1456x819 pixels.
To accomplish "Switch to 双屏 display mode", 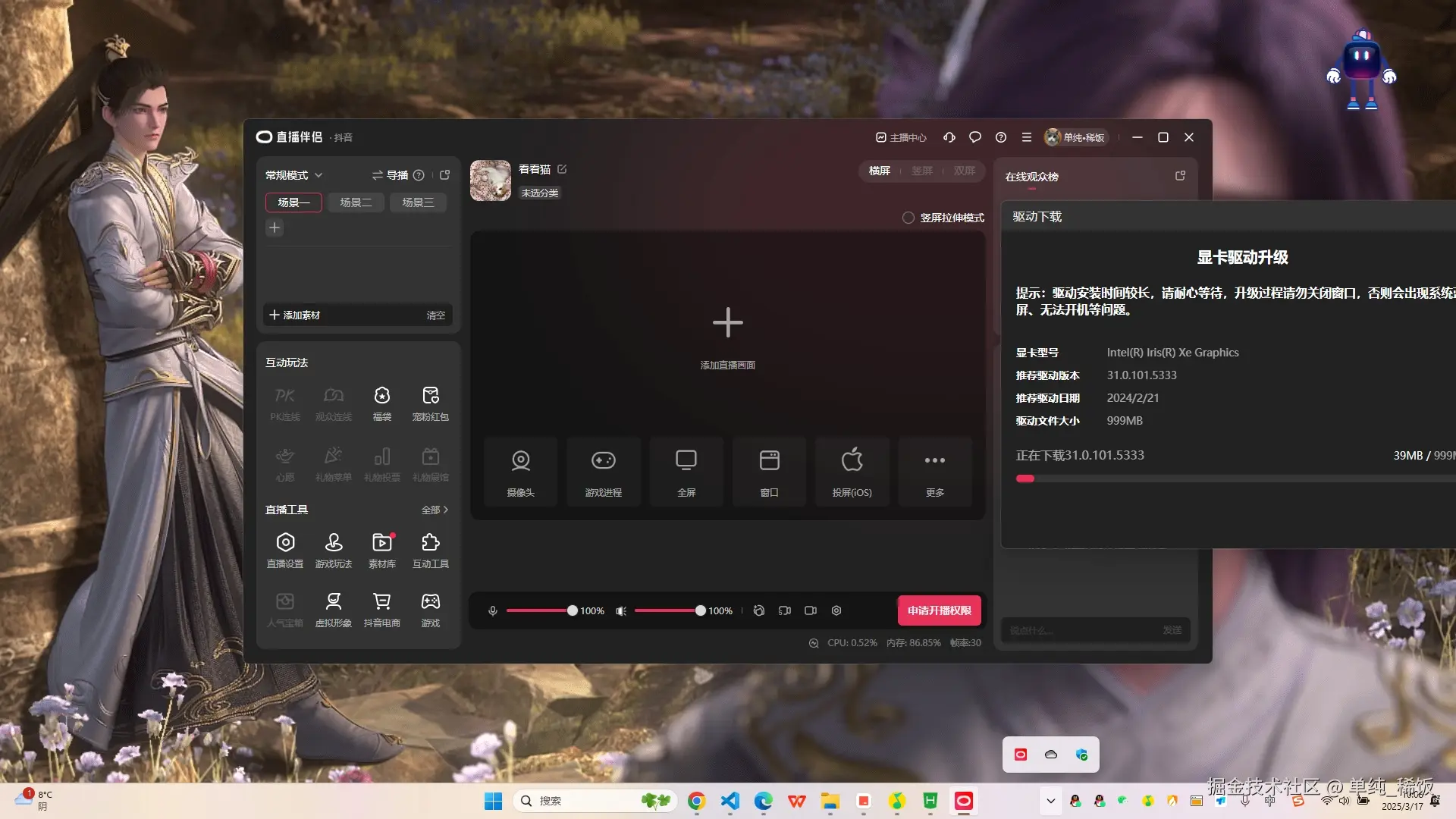I will 964,171.
